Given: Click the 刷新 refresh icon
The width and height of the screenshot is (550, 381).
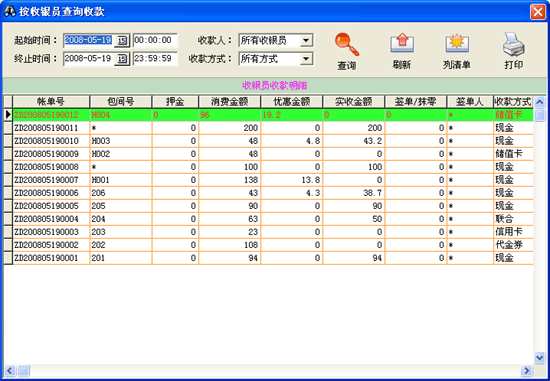Looking at the screenshot, I should coord(402,44).
